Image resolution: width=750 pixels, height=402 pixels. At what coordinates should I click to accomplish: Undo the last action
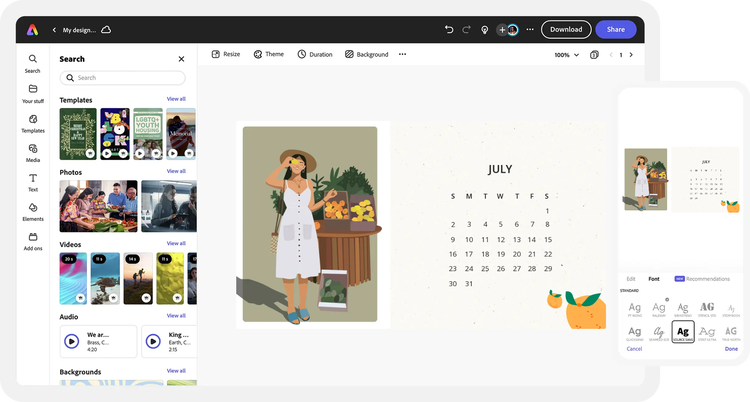tap(449, 30)
